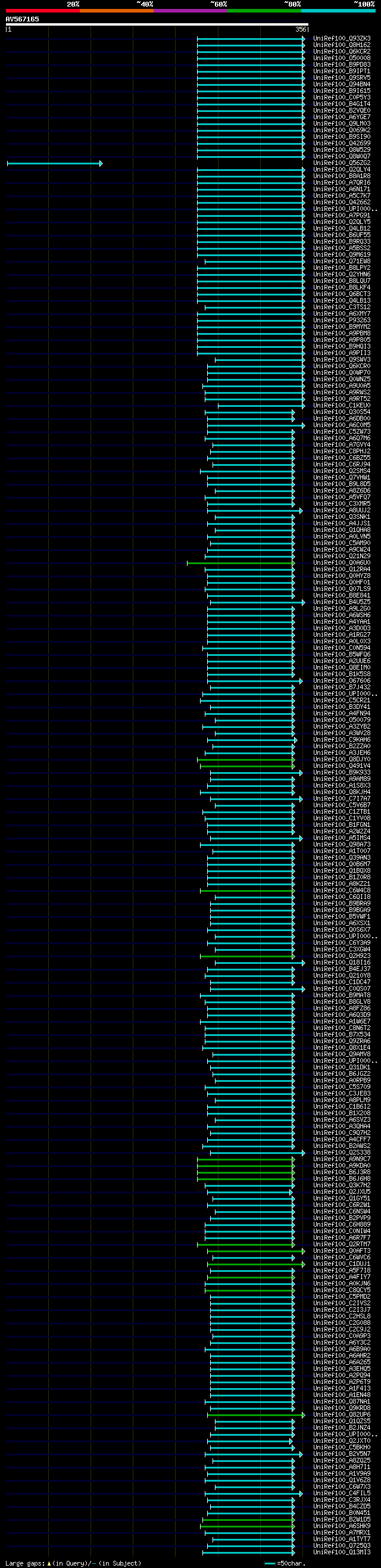
Task: Select label UniRef100_Q2H923
Action: click(x=342, y=956)
